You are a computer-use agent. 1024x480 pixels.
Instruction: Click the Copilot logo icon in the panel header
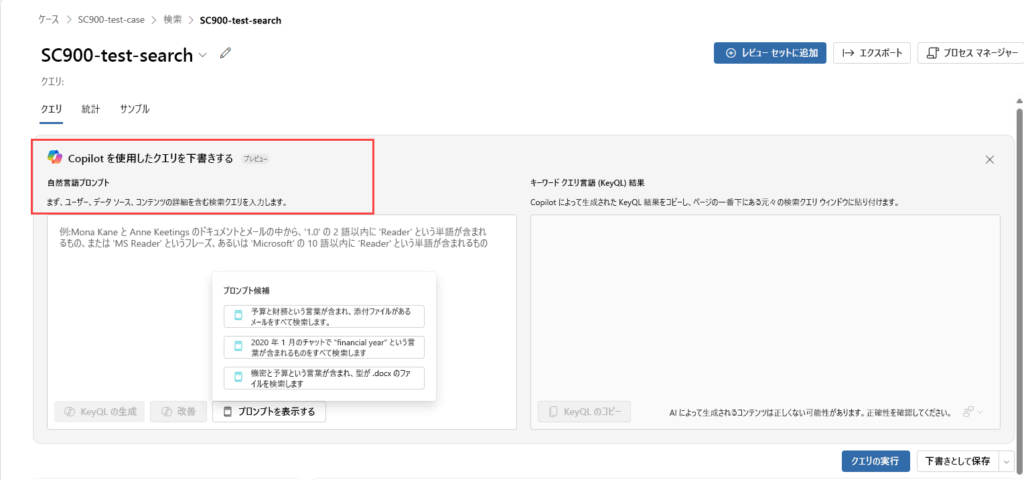tap(55, 157)
